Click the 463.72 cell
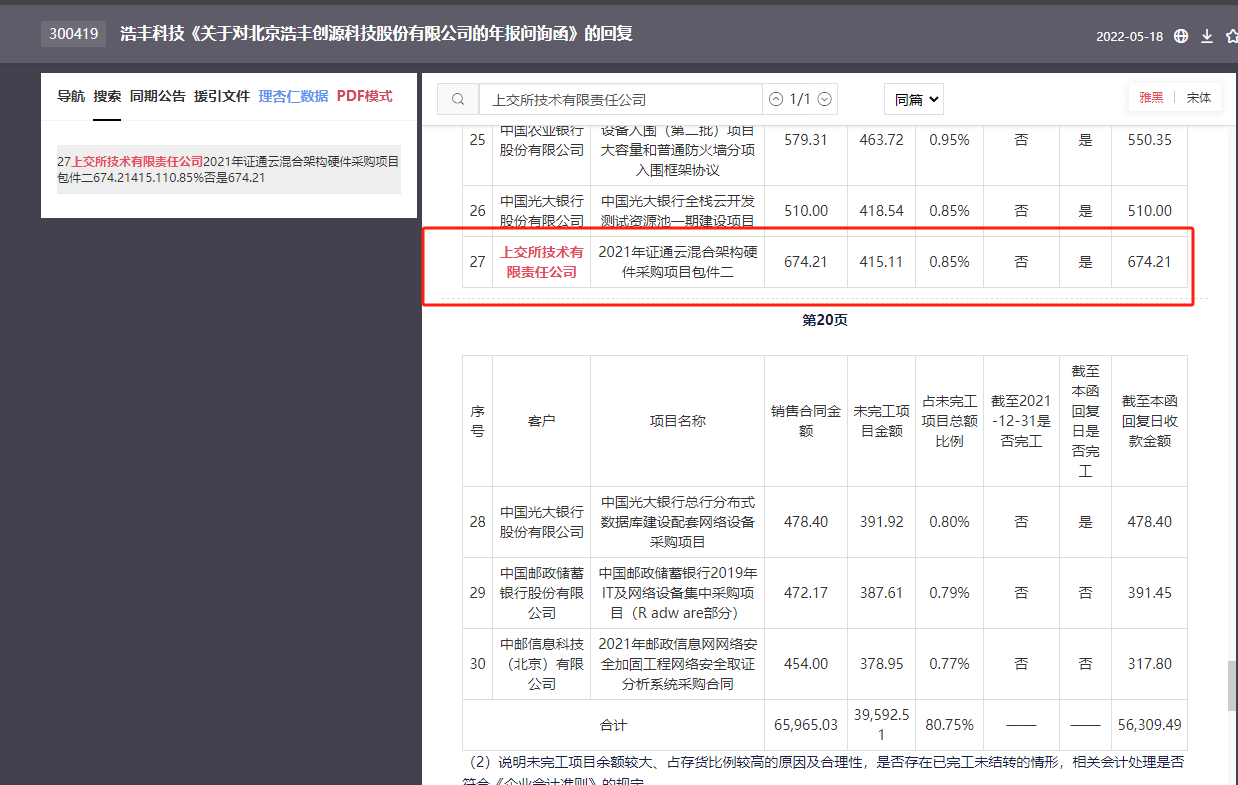This screenshot has height=785, width=1238. tap(881, 140)
